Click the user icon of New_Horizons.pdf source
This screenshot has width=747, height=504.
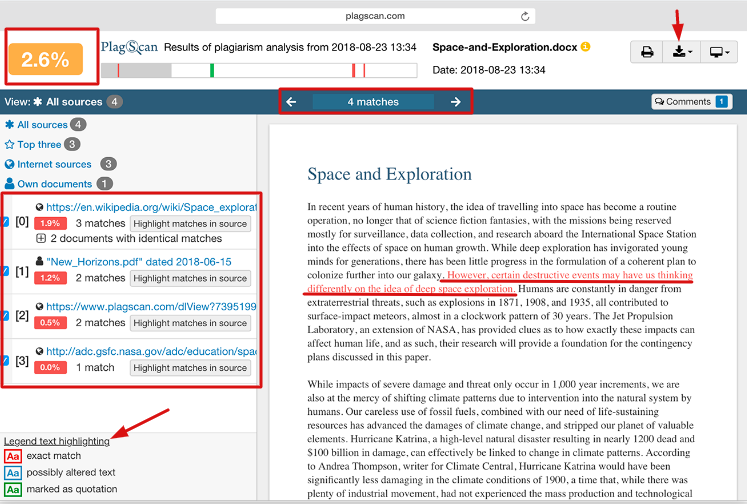[x=40, y=261]
